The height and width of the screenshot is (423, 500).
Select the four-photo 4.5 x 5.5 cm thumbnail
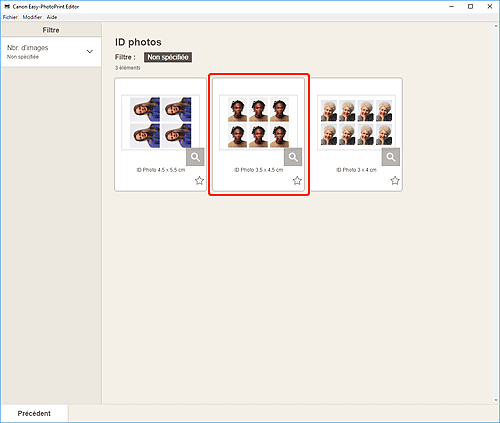pyautogui.click(x=161, y=122)
